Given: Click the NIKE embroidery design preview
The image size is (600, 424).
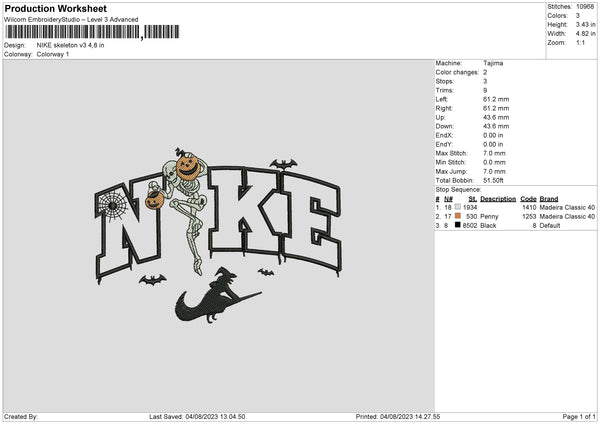Looking at the screenshot, I should (218, 235).
